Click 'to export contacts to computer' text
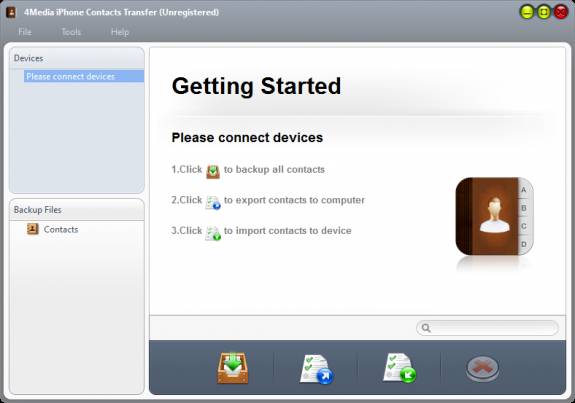This screenshot has height=403, width=575. (294, 200)
